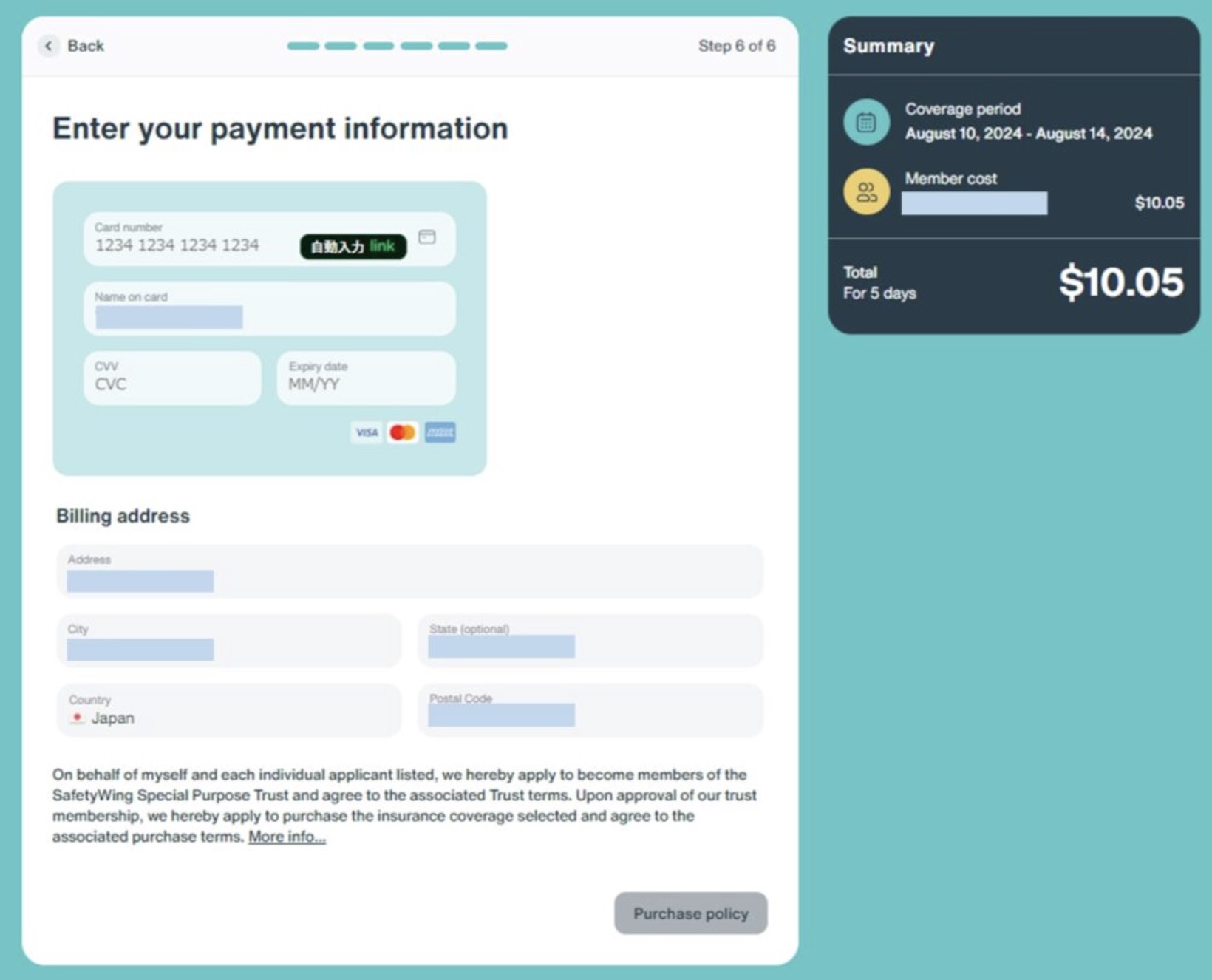Open the Country dropdown showing Japan
Image resolution: width=1212 pixels, height=980 pixels.
(x=229, y=710)
